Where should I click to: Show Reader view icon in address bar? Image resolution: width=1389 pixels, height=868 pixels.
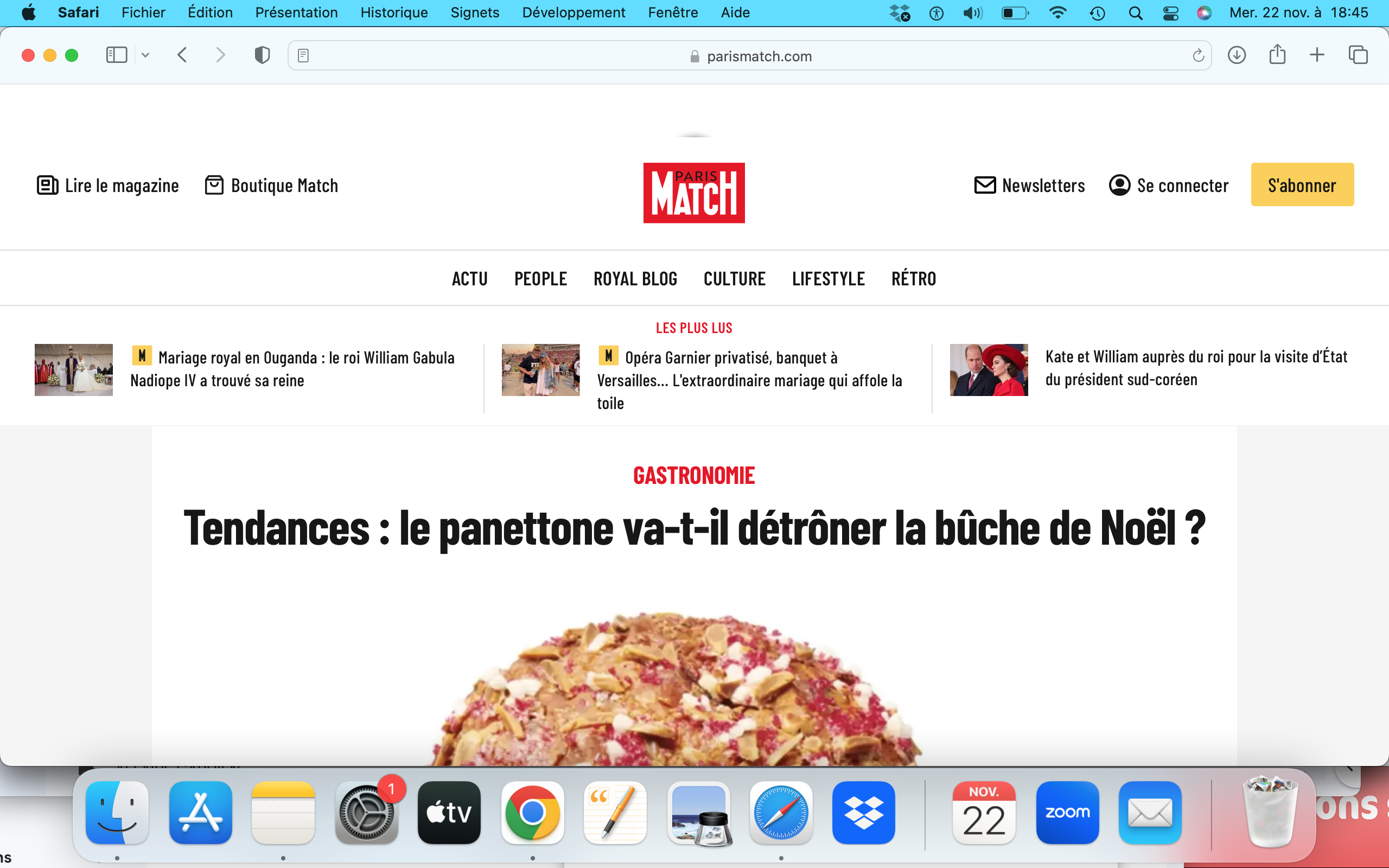point(303,56)
